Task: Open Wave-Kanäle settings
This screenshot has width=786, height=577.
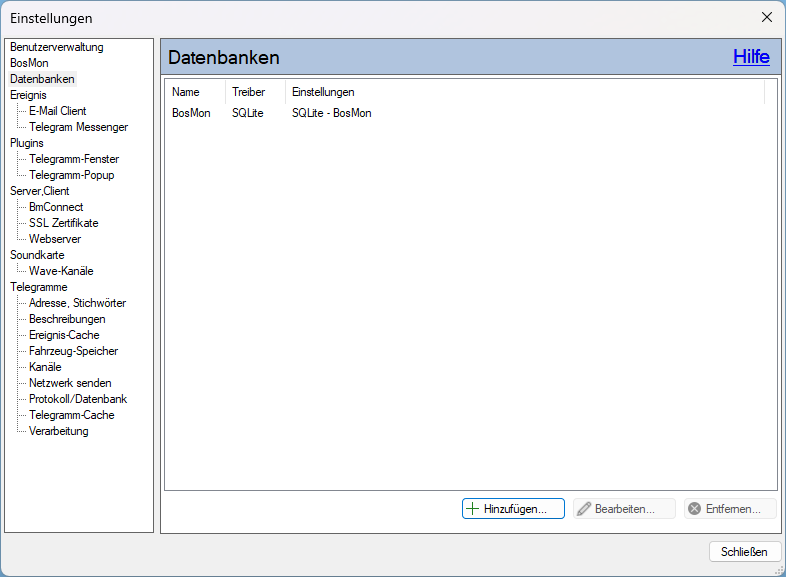Action: 61,271
